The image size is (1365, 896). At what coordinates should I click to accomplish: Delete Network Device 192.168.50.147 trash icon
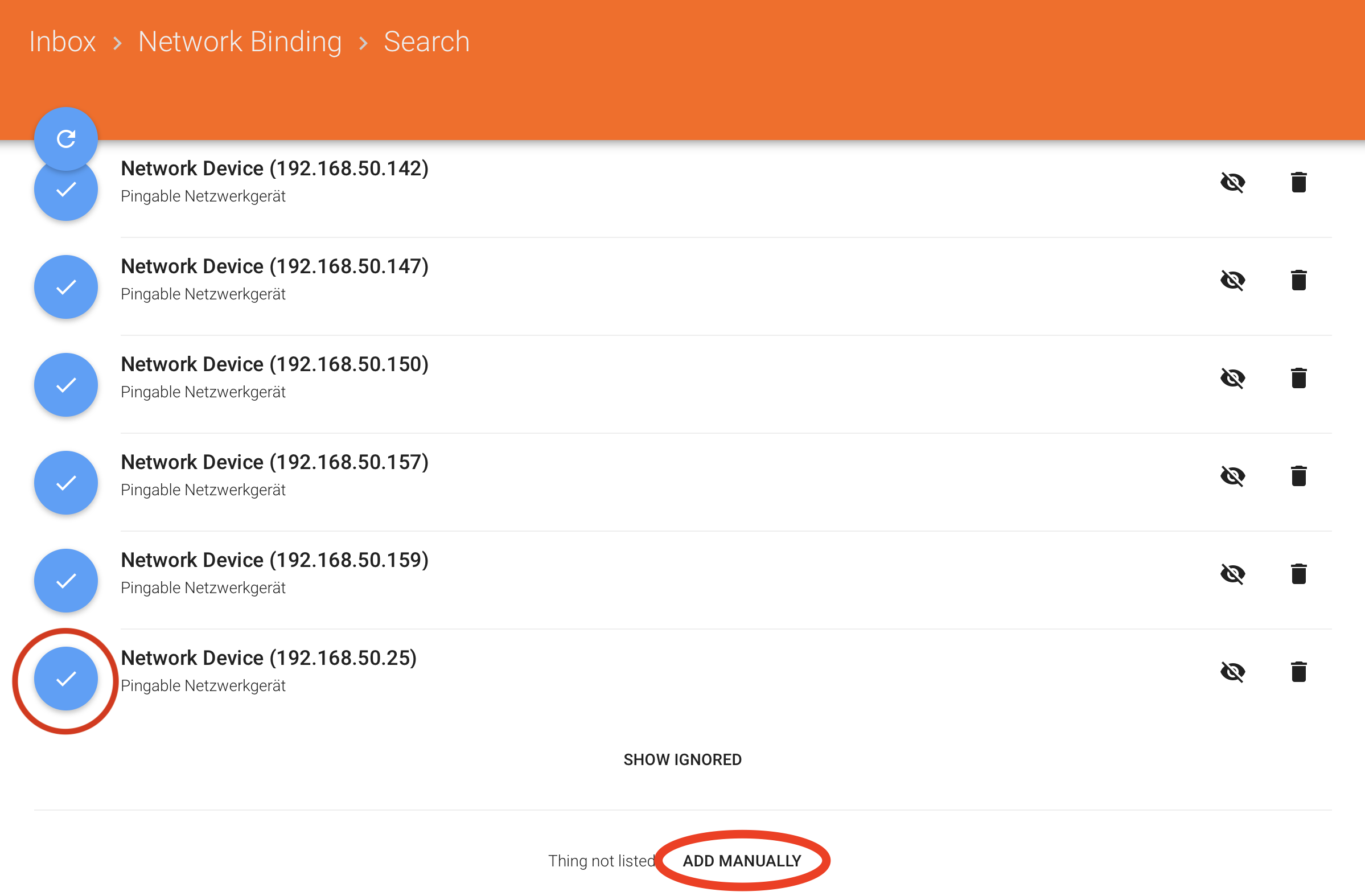point(1299,281)
